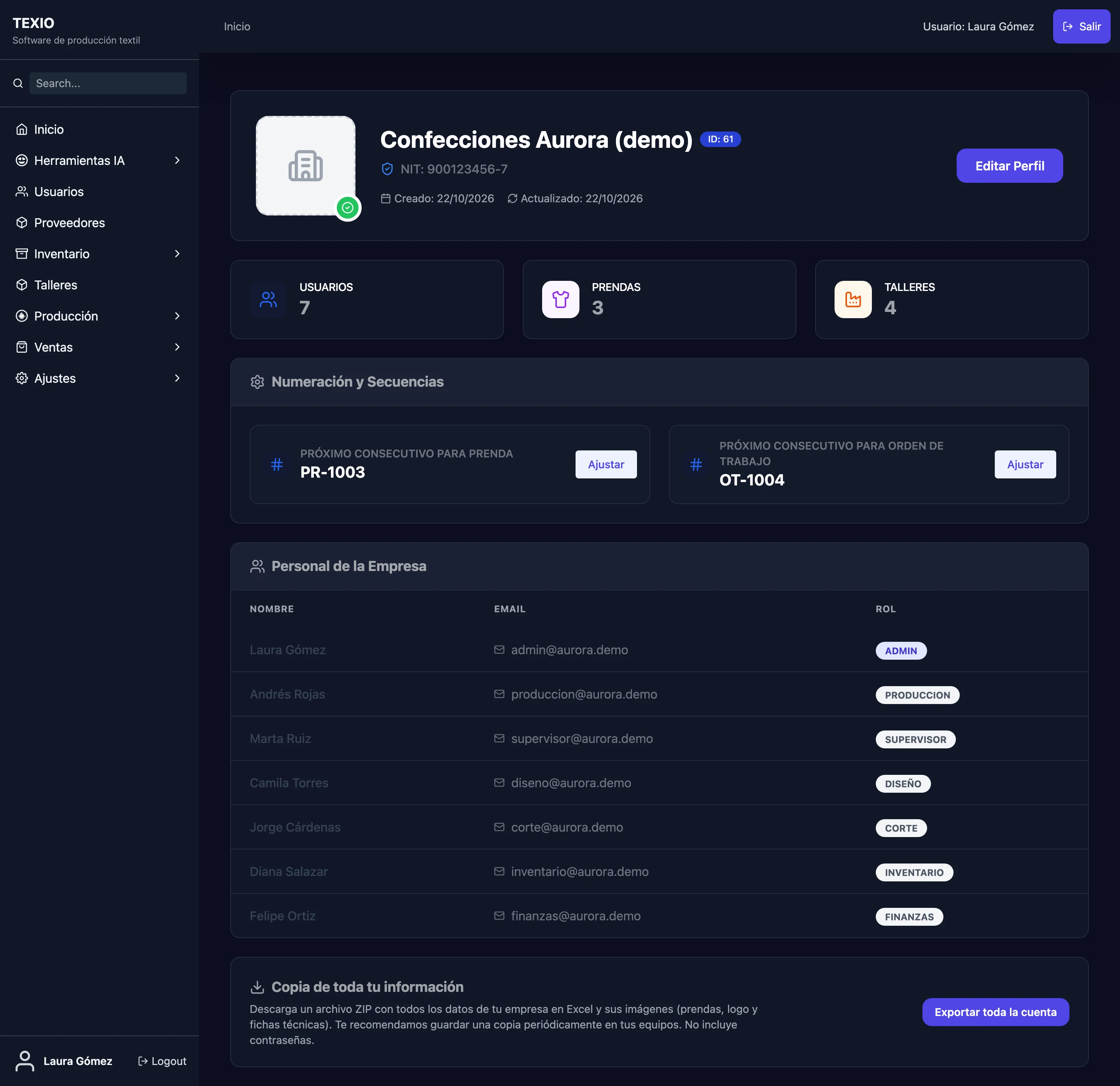Click the ID: 61 badge
The height and width of the screenshot is (1086, 1120).
click(721, 139)
